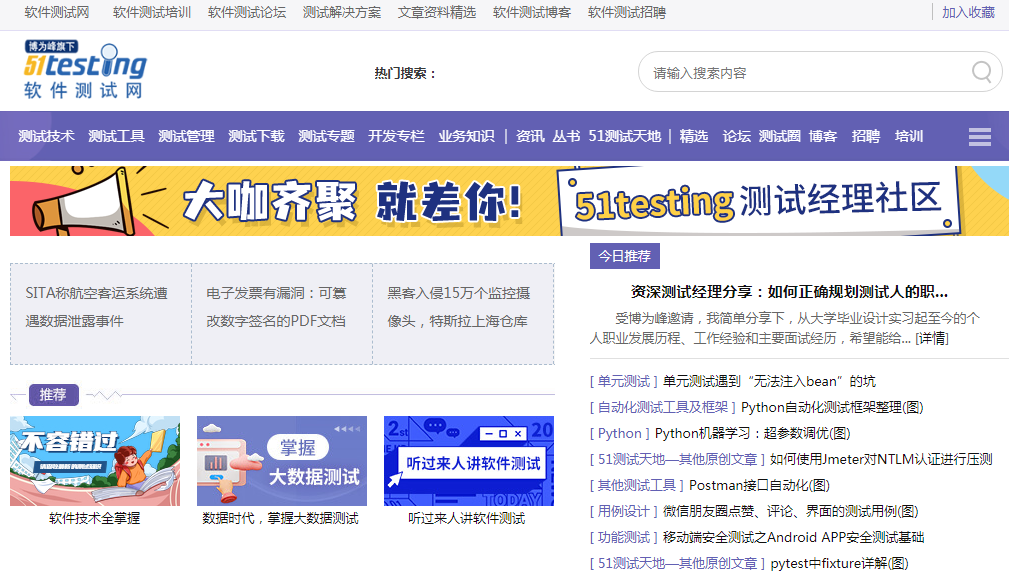Click the 51testing logo
1009x579 pixels.
point(86,69)
